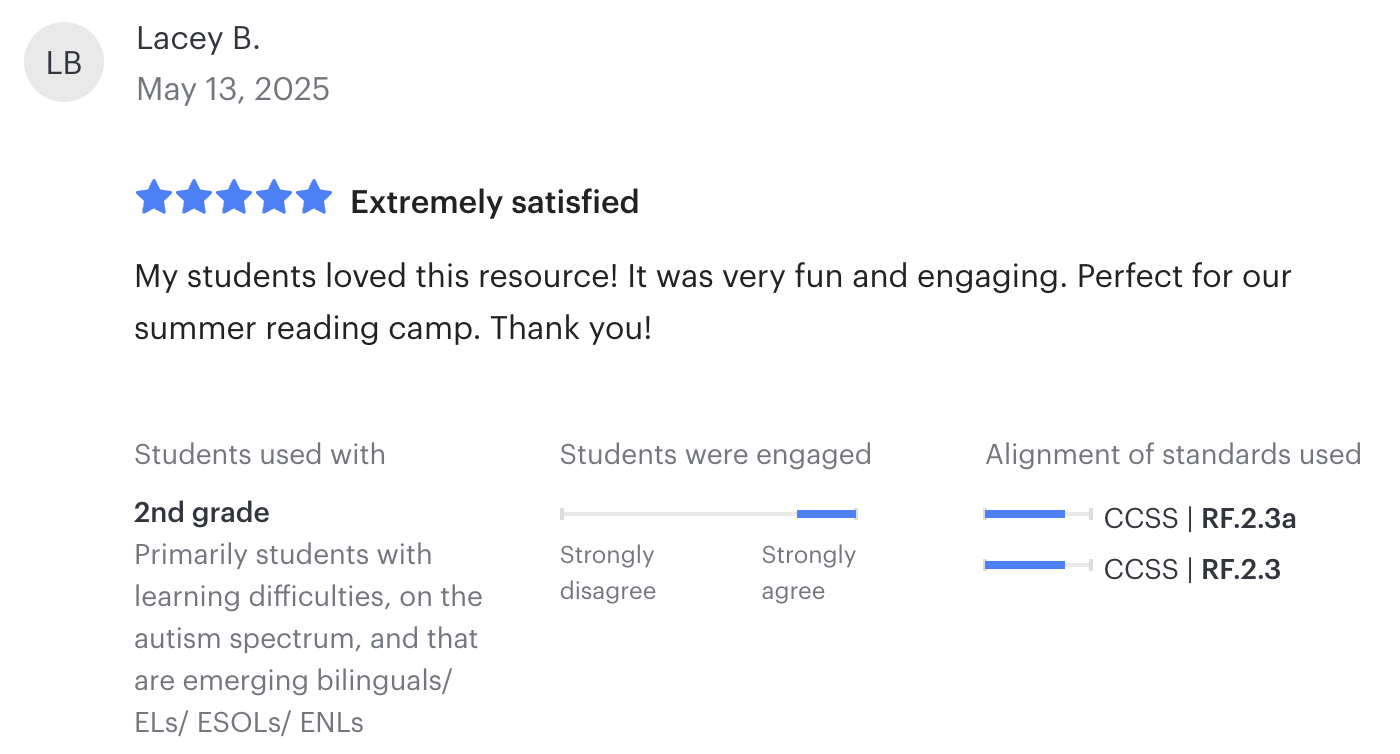
Task: Click the Students used with heading
Action: point(260,454)
